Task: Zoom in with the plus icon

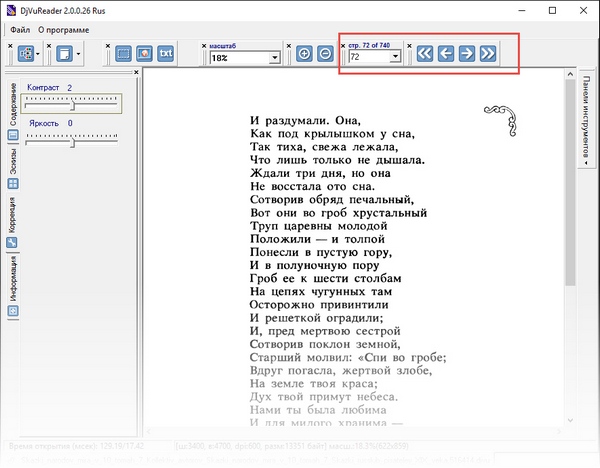Action: coord(304,54)
